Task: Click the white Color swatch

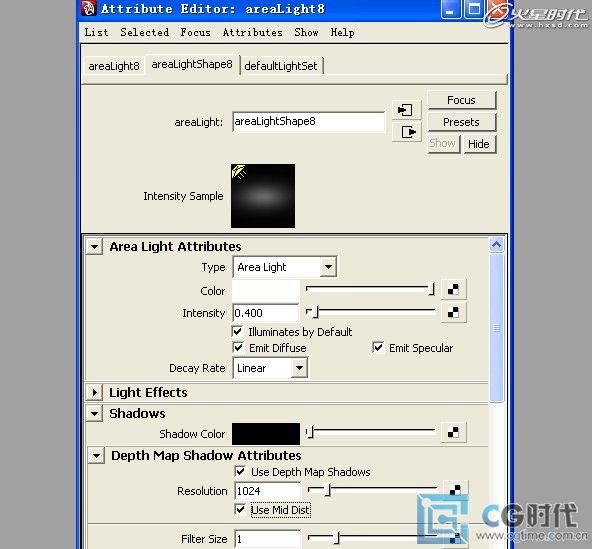Action: (265, 290)
